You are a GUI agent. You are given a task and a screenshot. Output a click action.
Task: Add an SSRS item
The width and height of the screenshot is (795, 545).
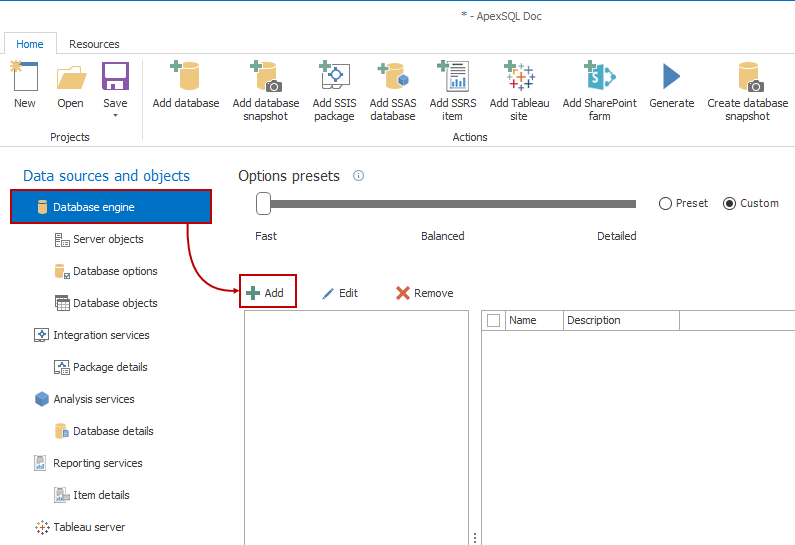click(453, 91)
